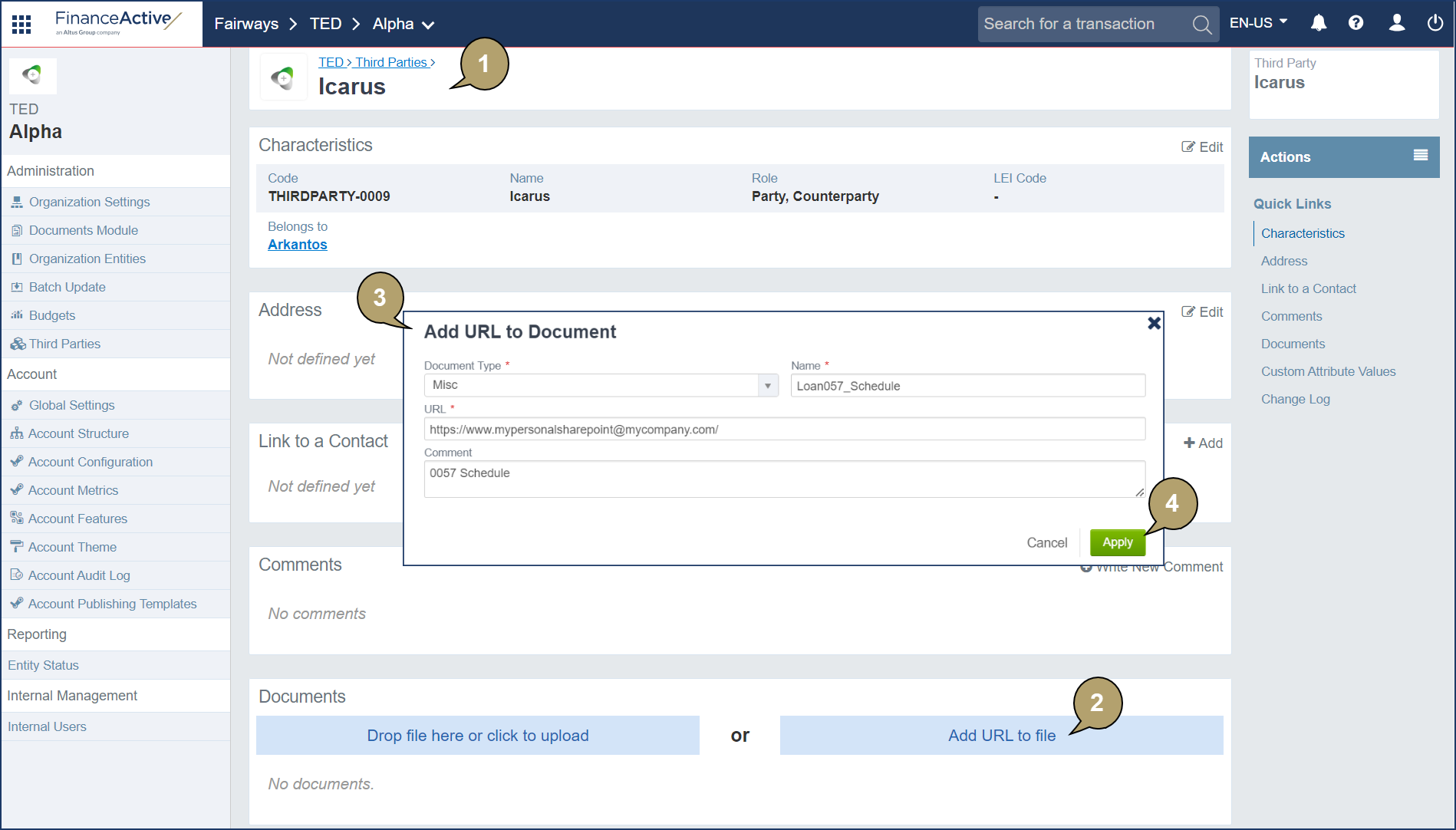Edit the Characteristics section
This screenshot has height=830, width=1456.
pos(1202,147)
